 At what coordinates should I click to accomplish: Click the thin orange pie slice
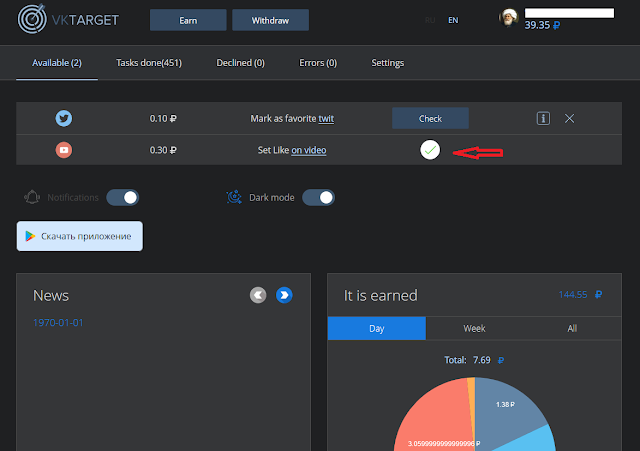point(471,392)
